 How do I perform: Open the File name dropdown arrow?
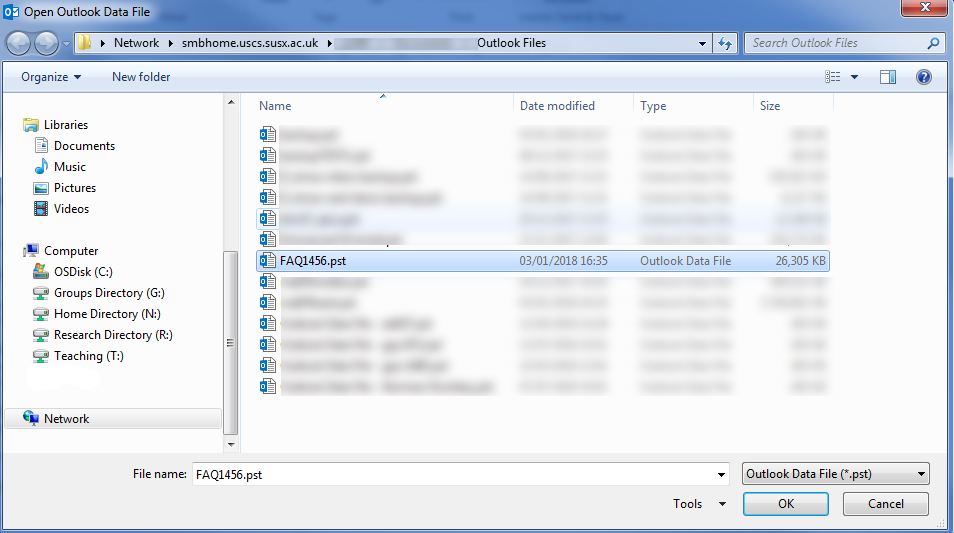click(x=721, y=474)
